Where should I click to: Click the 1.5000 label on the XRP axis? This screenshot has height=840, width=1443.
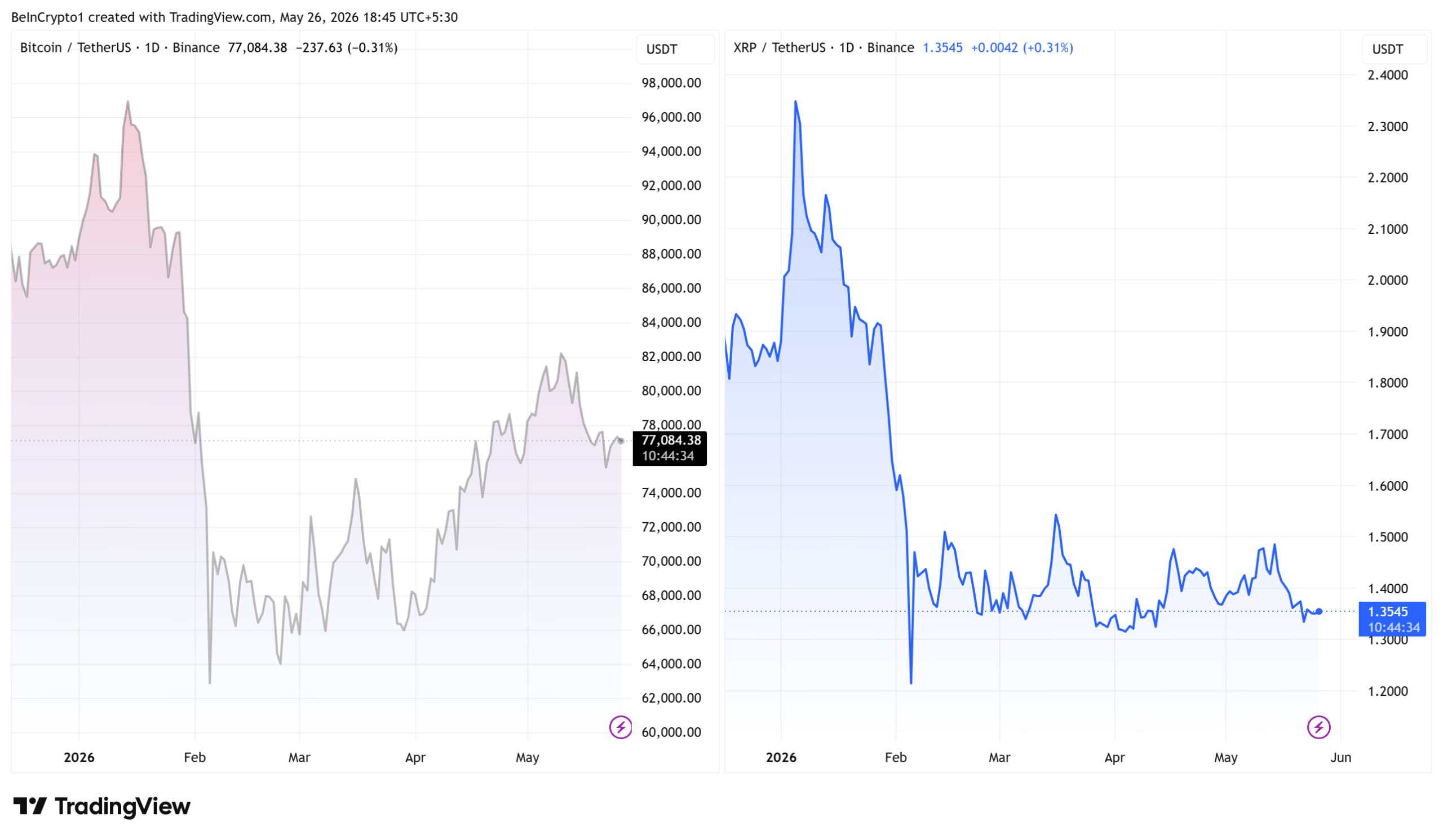tap(1387, 537)
